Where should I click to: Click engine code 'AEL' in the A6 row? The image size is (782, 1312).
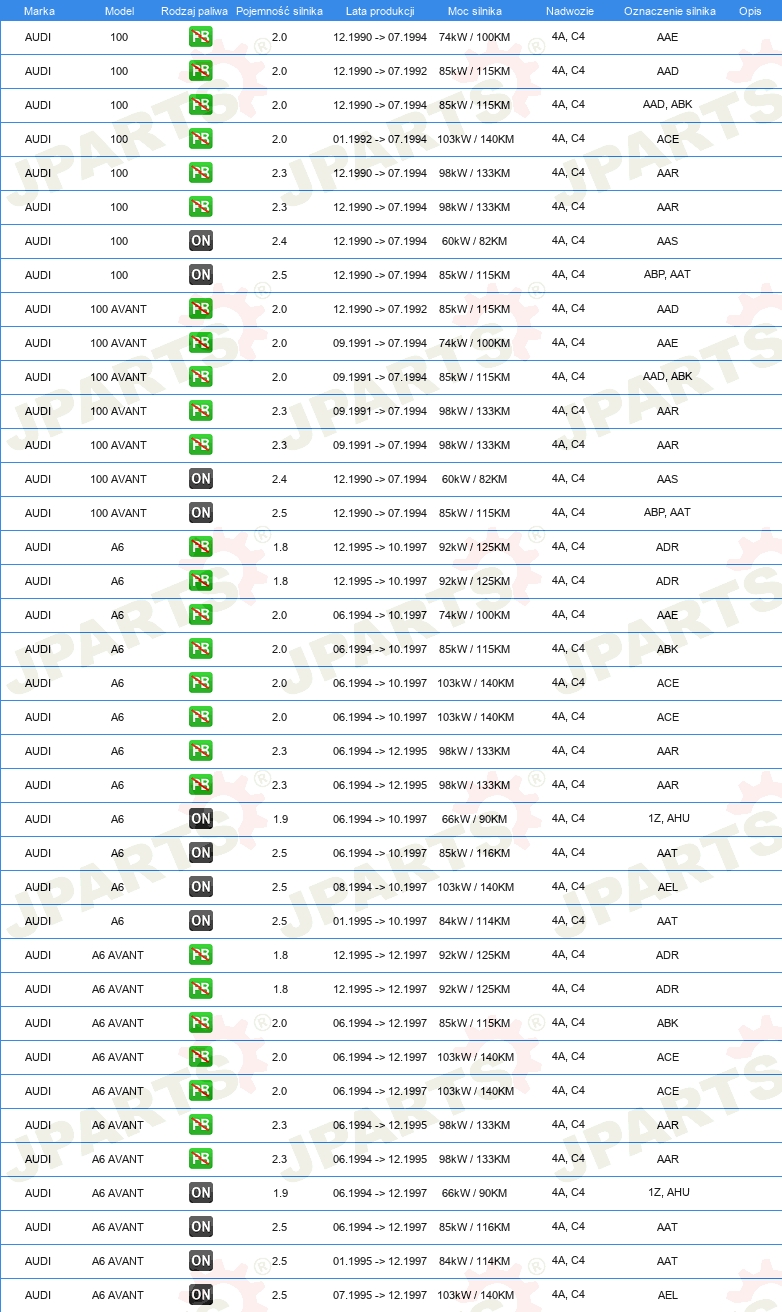click(668, 887)
